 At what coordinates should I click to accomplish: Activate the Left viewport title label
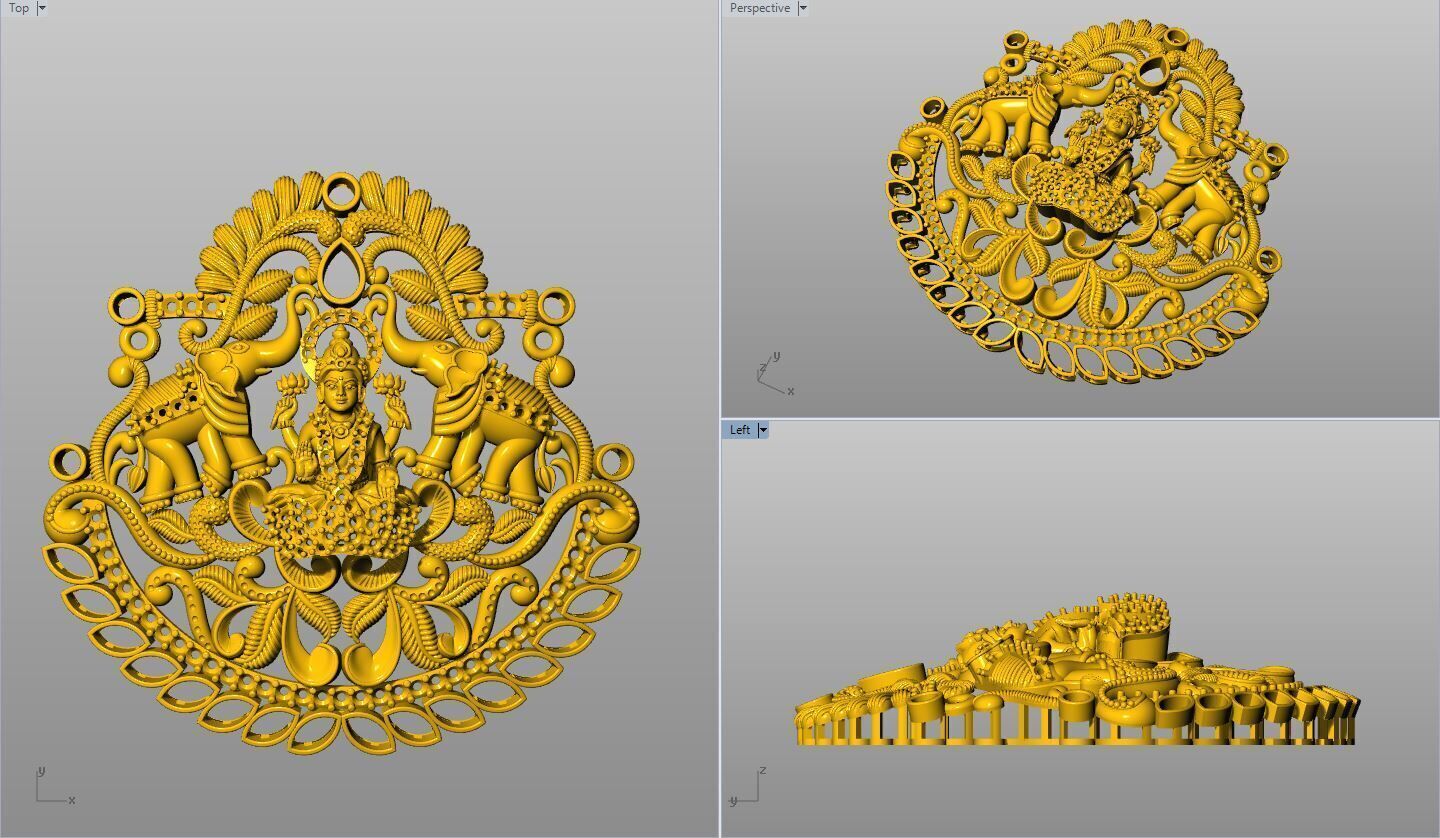pos(740,430)
